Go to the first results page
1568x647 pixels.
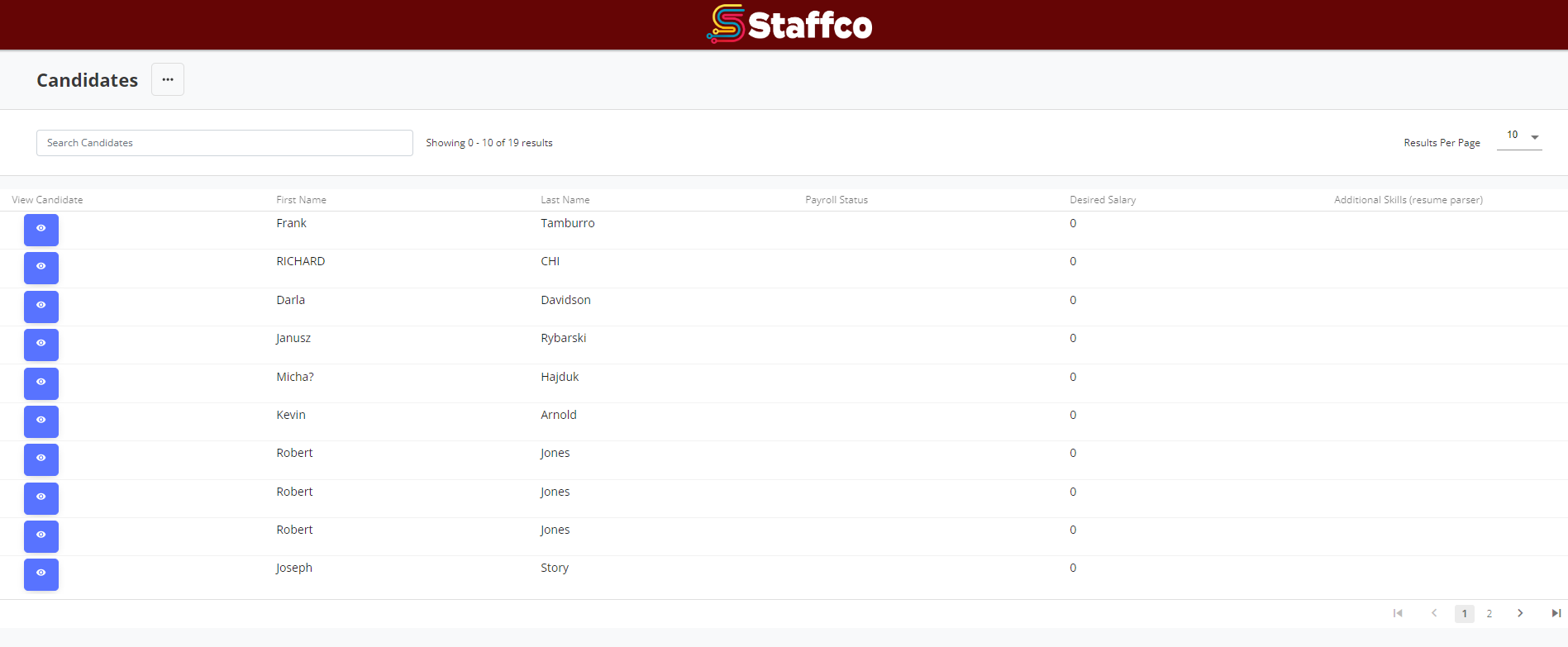pyautogui.click(x=1398, y=613)
